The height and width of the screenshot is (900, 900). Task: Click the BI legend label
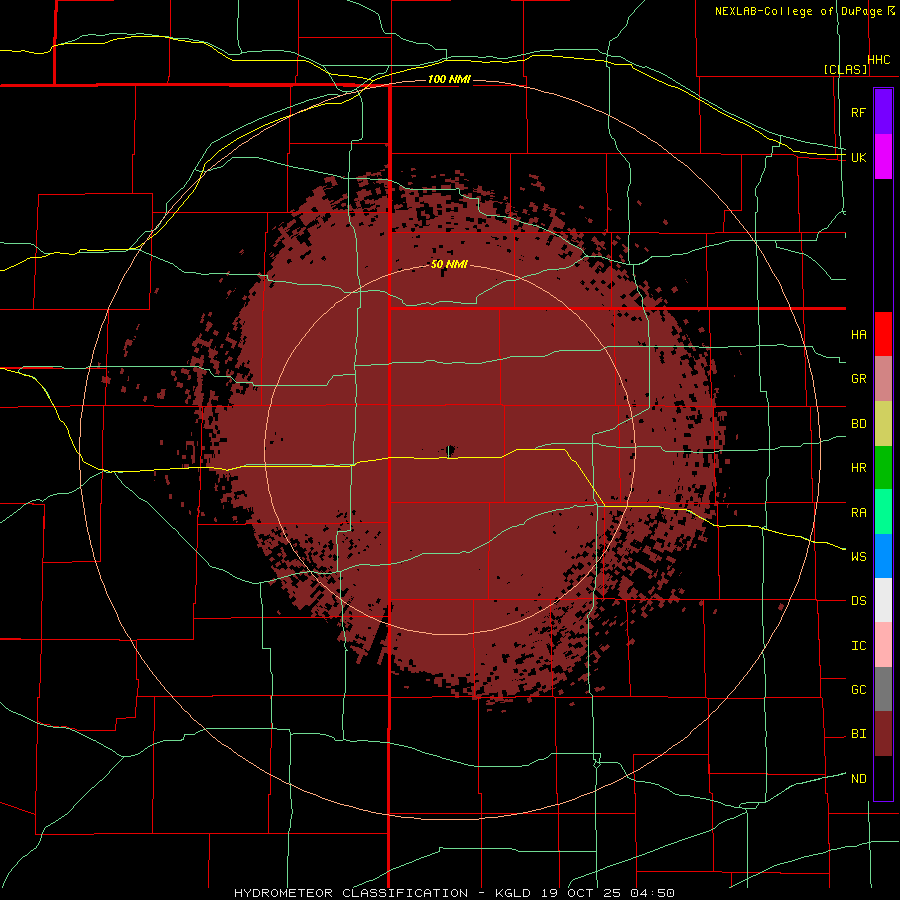858,734
